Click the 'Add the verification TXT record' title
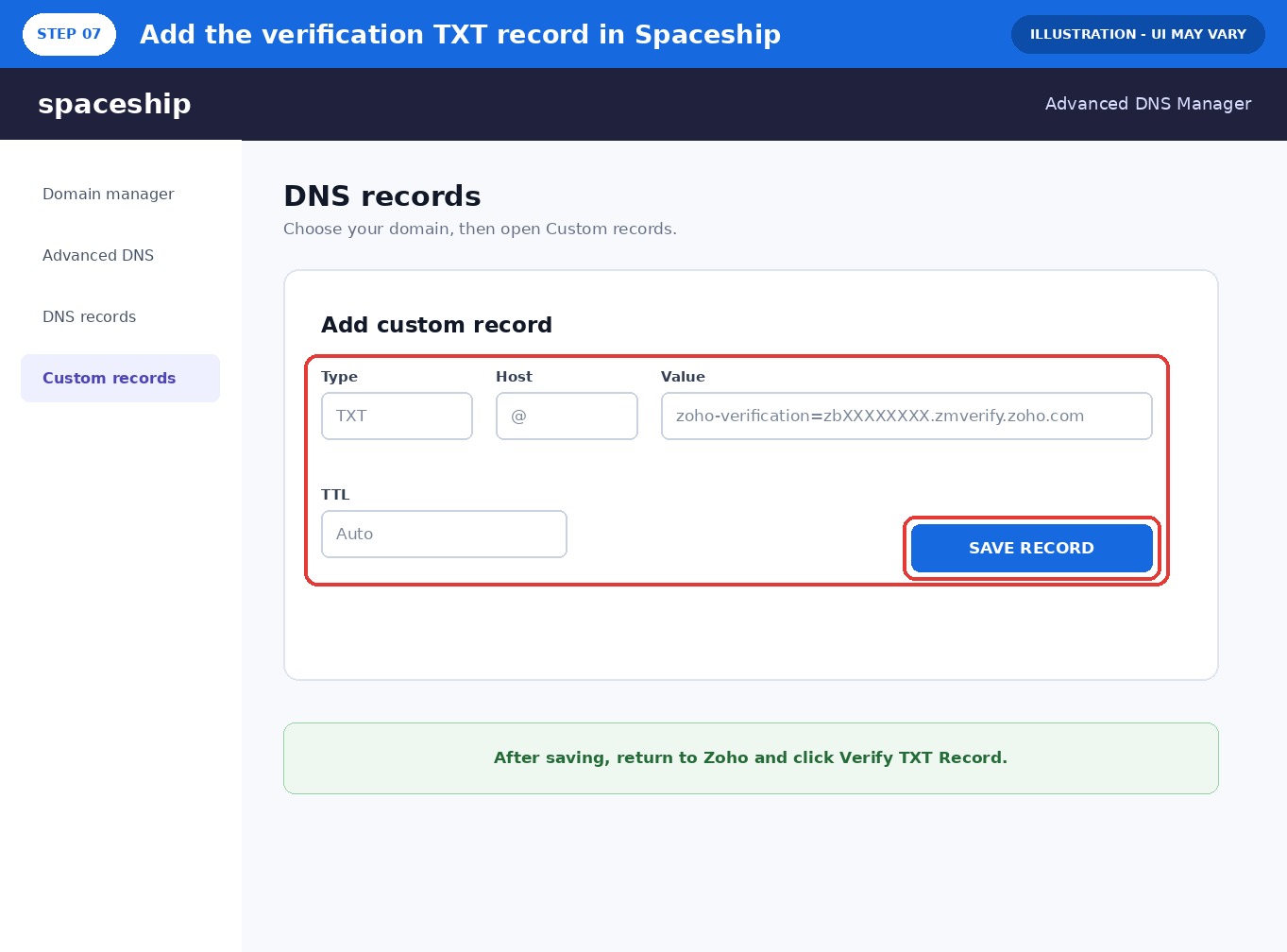1287x952 pixels. (x=460, y=34)
